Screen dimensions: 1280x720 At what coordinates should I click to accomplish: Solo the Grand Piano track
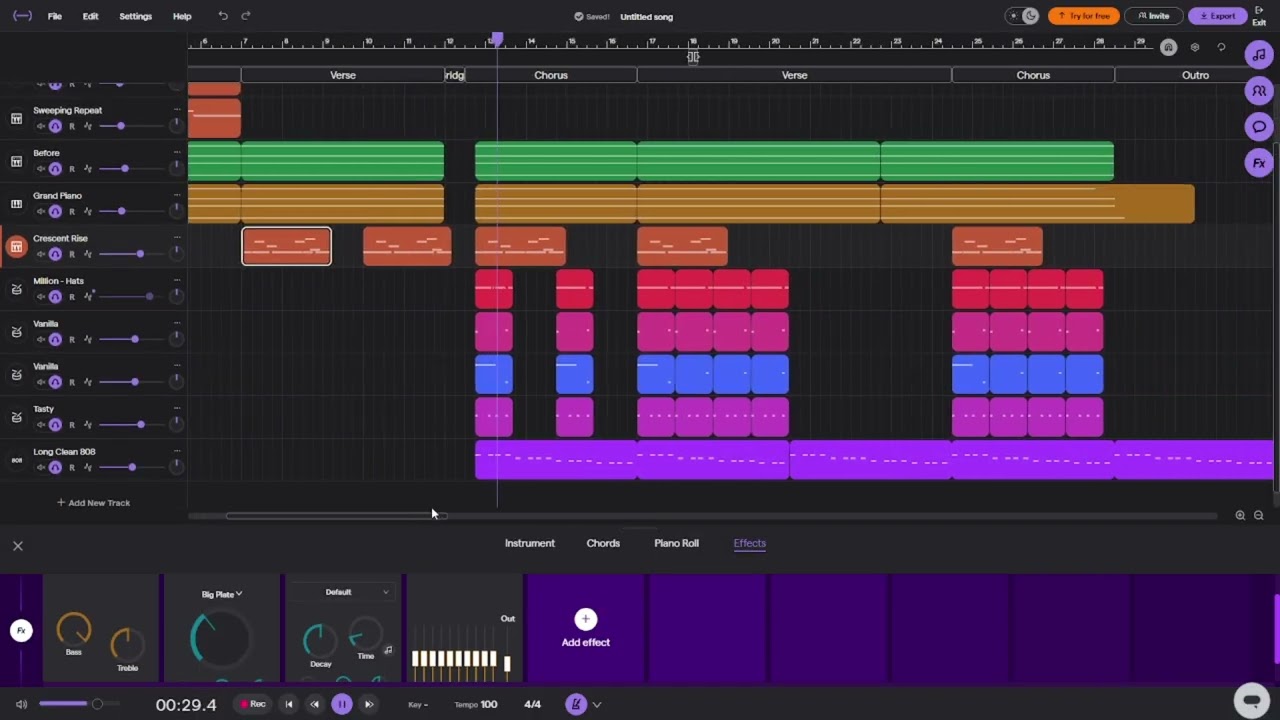point(55,211)
